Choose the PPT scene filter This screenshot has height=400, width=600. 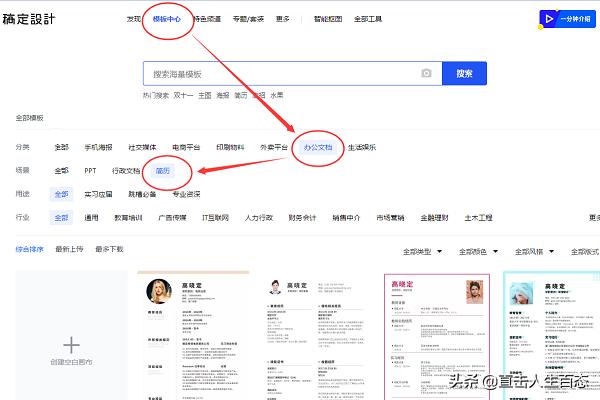click(x=90, y=171)
